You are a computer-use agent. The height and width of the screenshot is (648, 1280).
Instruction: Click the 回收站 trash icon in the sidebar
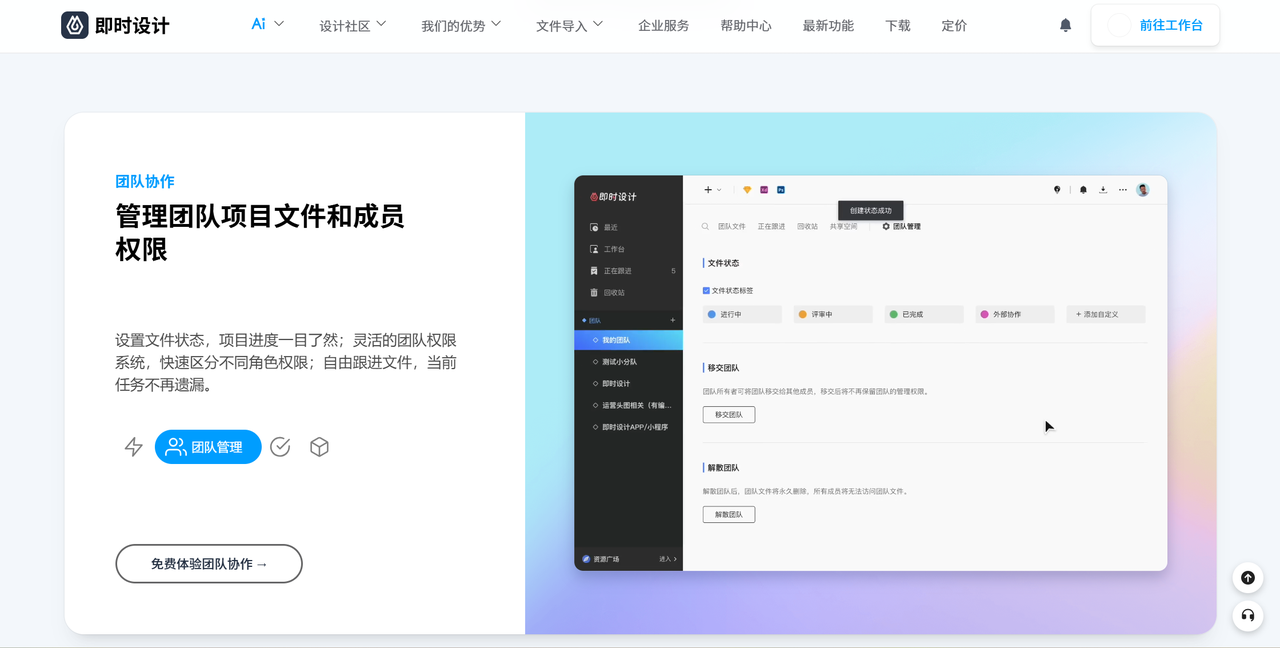[x=594, y=292]
